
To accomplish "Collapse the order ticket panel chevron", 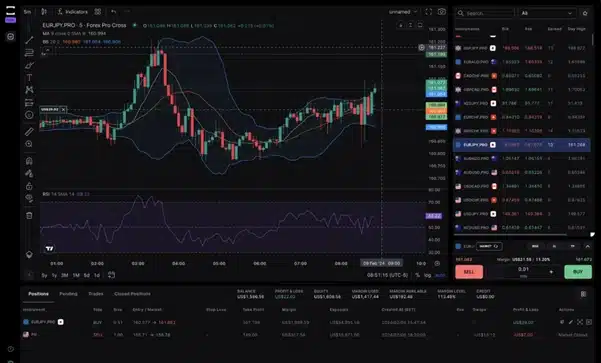I will coord(588,246).
